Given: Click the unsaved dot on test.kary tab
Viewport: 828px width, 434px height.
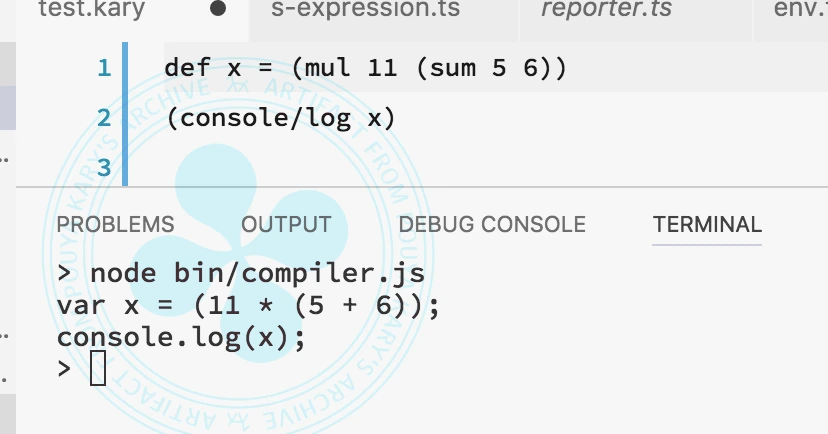Looking at the screenshot, I should pyautogui.click(x=218, y=10).
